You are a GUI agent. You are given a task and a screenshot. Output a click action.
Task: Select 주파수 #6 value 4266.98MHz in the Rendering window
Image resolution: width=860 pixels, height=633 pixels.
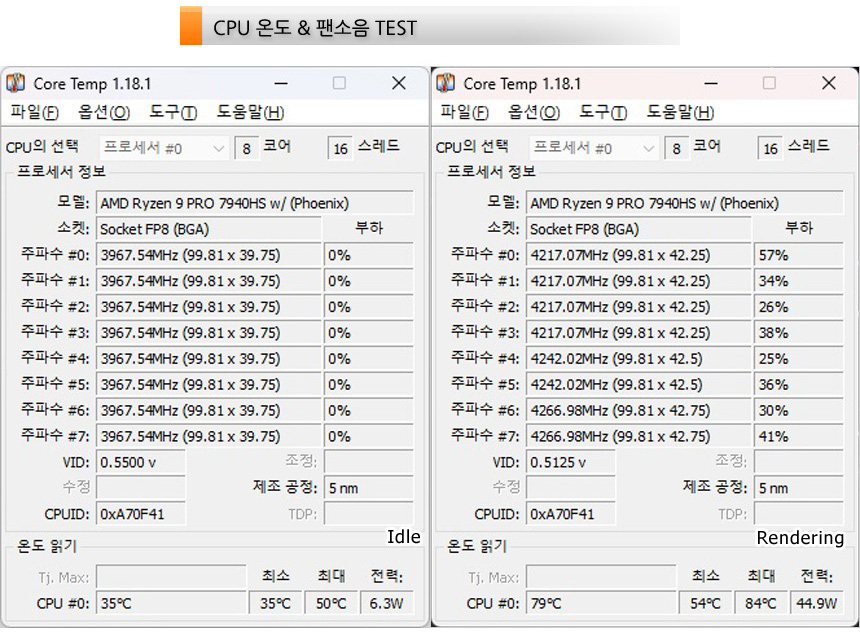(638, 410)
